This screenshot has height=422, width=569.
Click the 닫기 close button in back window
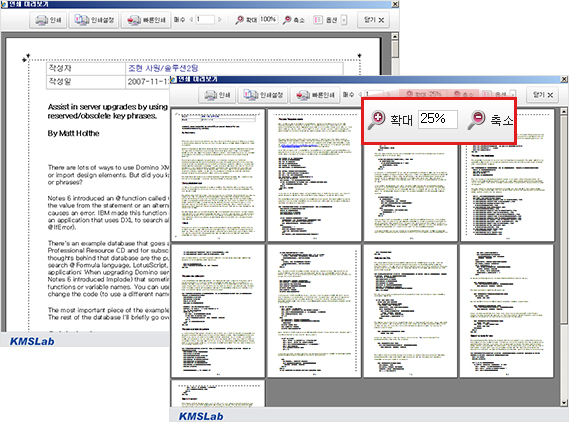pyautogui.click(x=374, y=20)
